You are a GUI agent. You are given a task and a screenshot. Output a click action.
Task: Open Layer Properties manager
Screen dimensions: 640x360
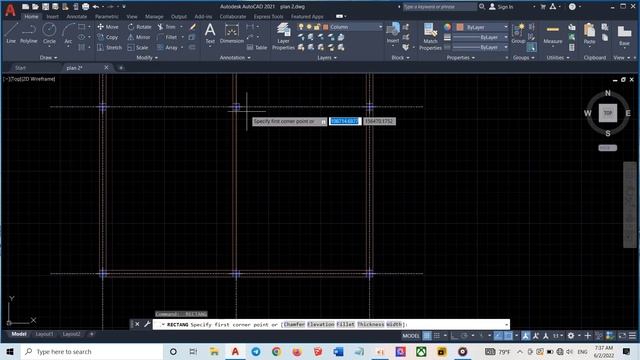pos(283,36)
